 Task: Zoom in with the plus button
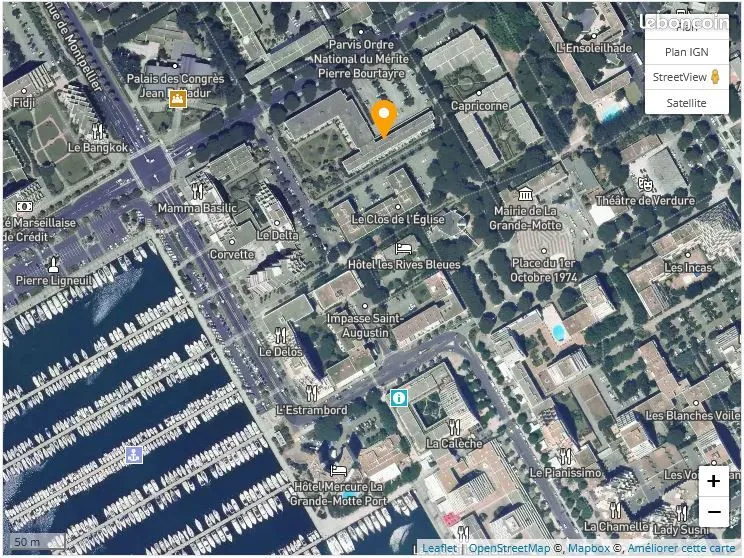[x=713, y=481]
